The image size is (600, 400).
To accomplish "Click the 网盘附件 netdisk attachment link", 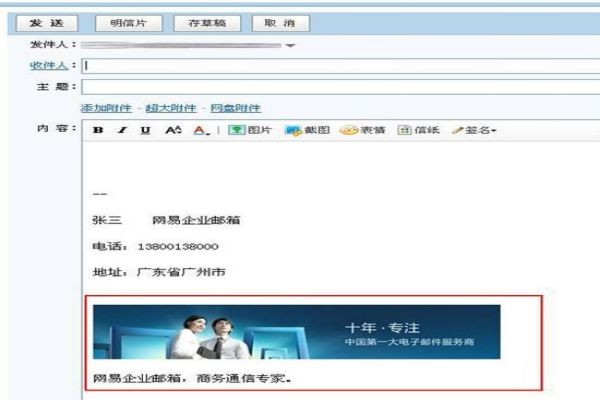I will click(x=235, y=108).
